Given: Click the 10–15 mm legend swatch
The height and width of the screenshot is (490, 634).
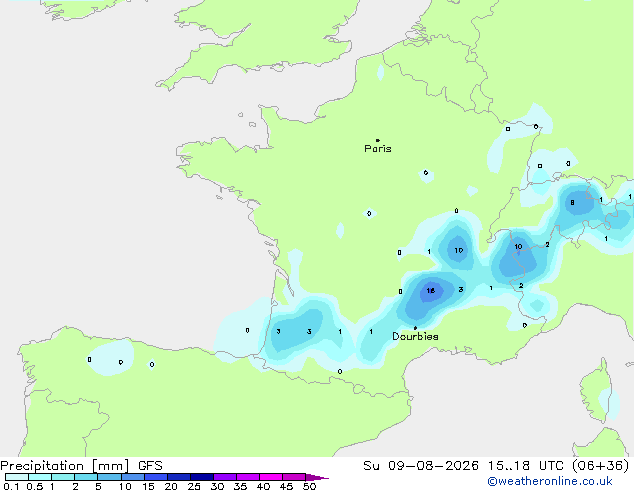Looking at the screenshot, I should [x=132, y=477].
